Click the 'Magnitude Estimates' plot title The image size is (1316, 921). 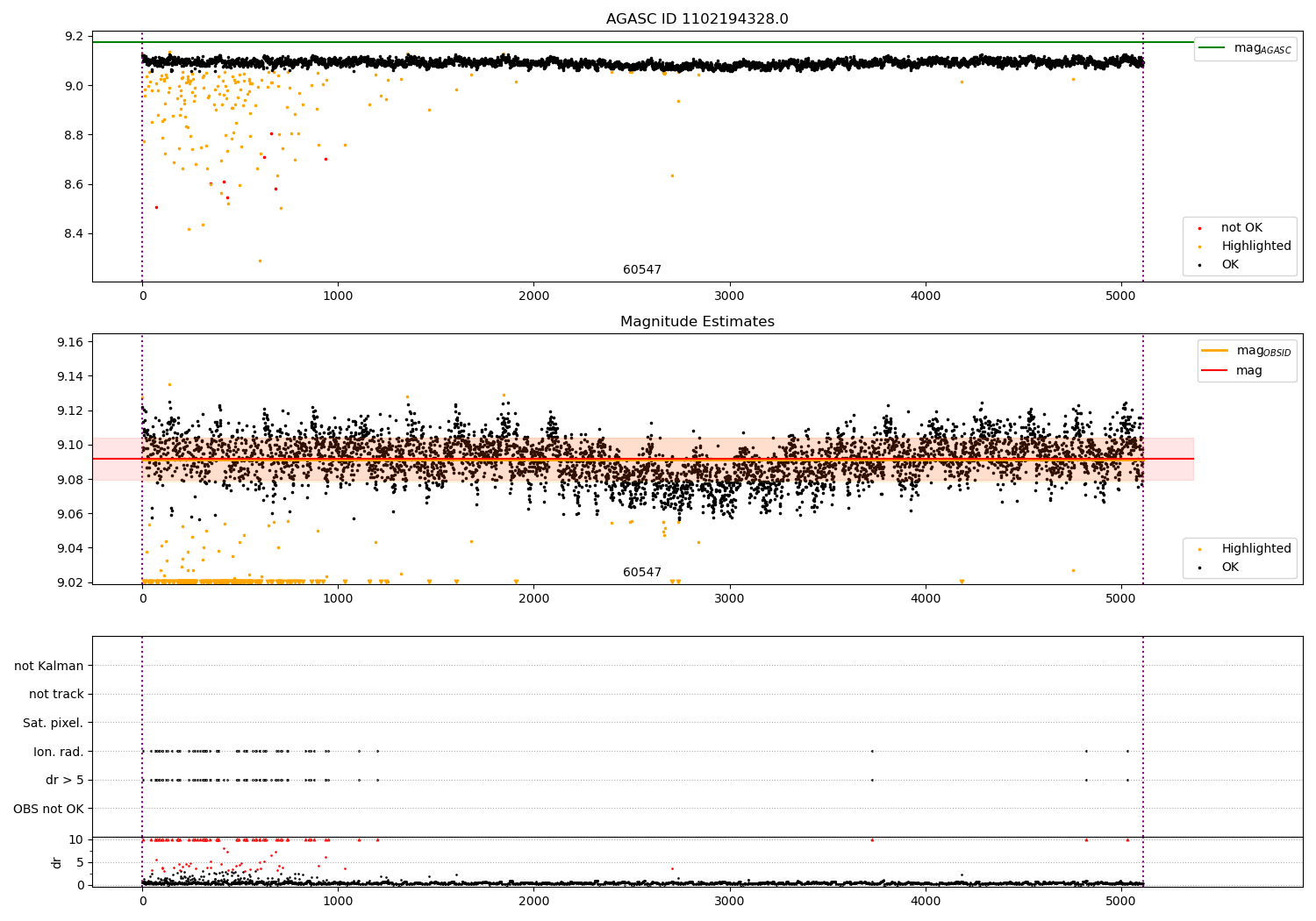pyautogui.click(x=697, y=322)
